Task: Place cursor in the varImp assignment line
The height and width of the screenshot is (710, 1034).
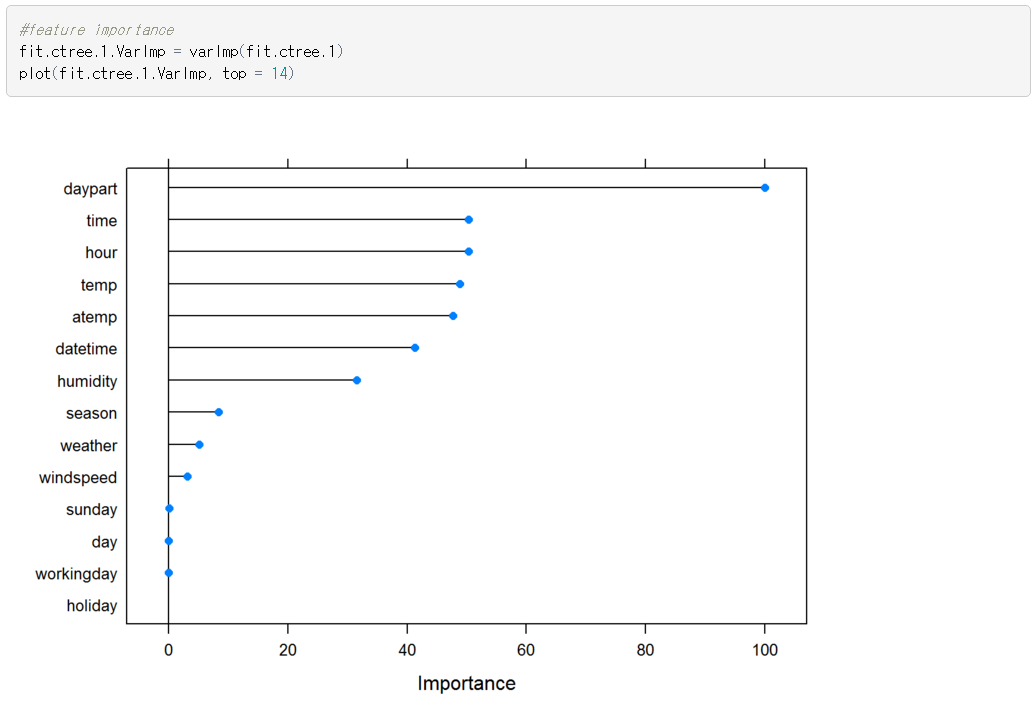Action: (x=180, y=51)
